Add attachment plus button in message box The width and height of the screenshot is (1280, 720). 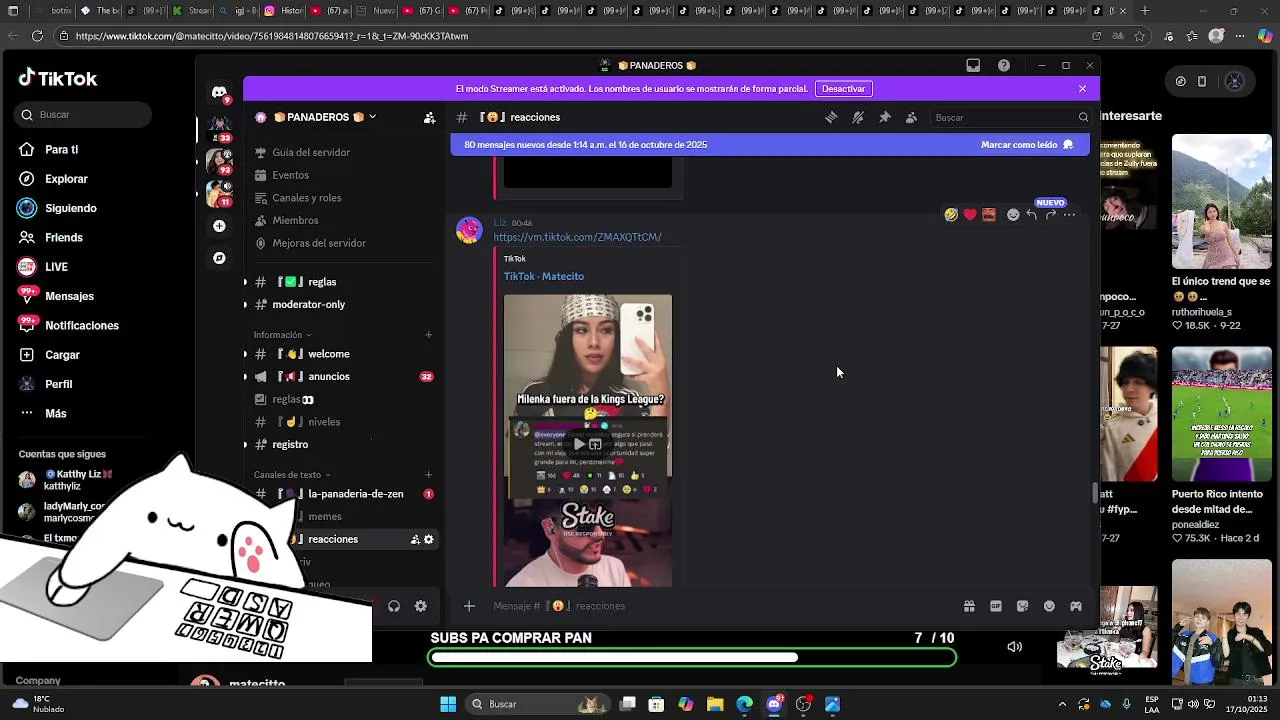469,606
